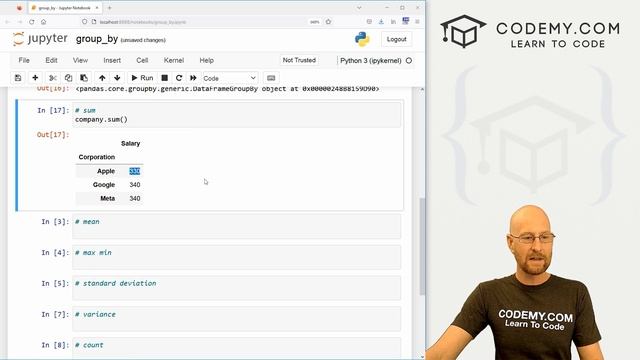Go back in the browser

point(8,22)
